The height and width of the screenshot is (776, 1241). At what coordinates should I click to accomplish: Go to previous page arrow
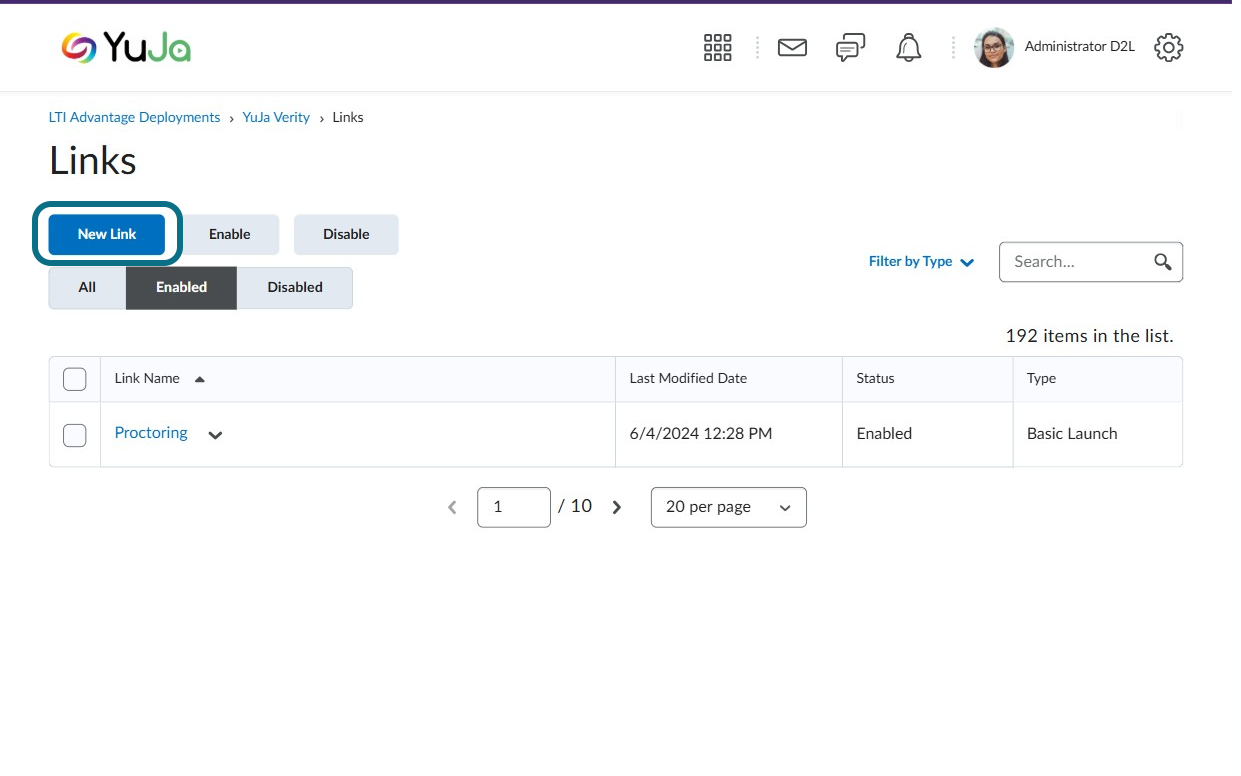[452, 507]
